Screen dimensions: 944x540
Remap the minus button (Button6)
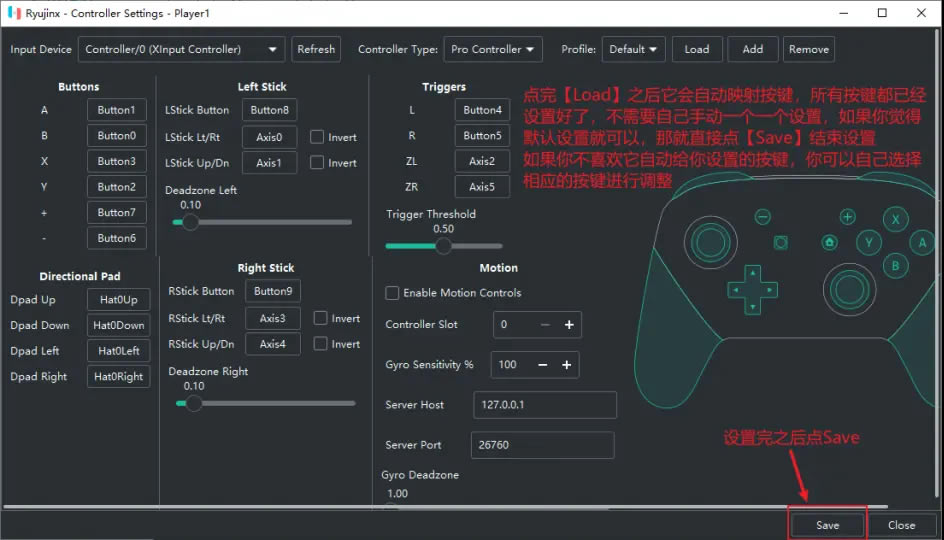117,238
